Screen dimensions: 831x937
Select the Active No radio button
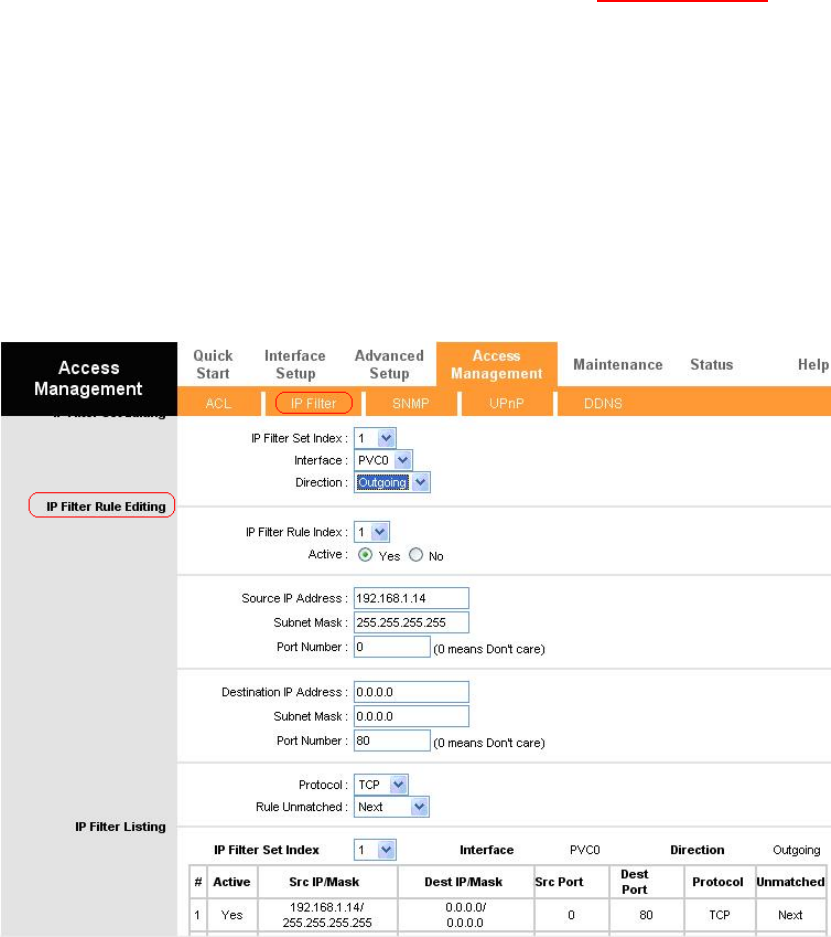click(416, 555)
